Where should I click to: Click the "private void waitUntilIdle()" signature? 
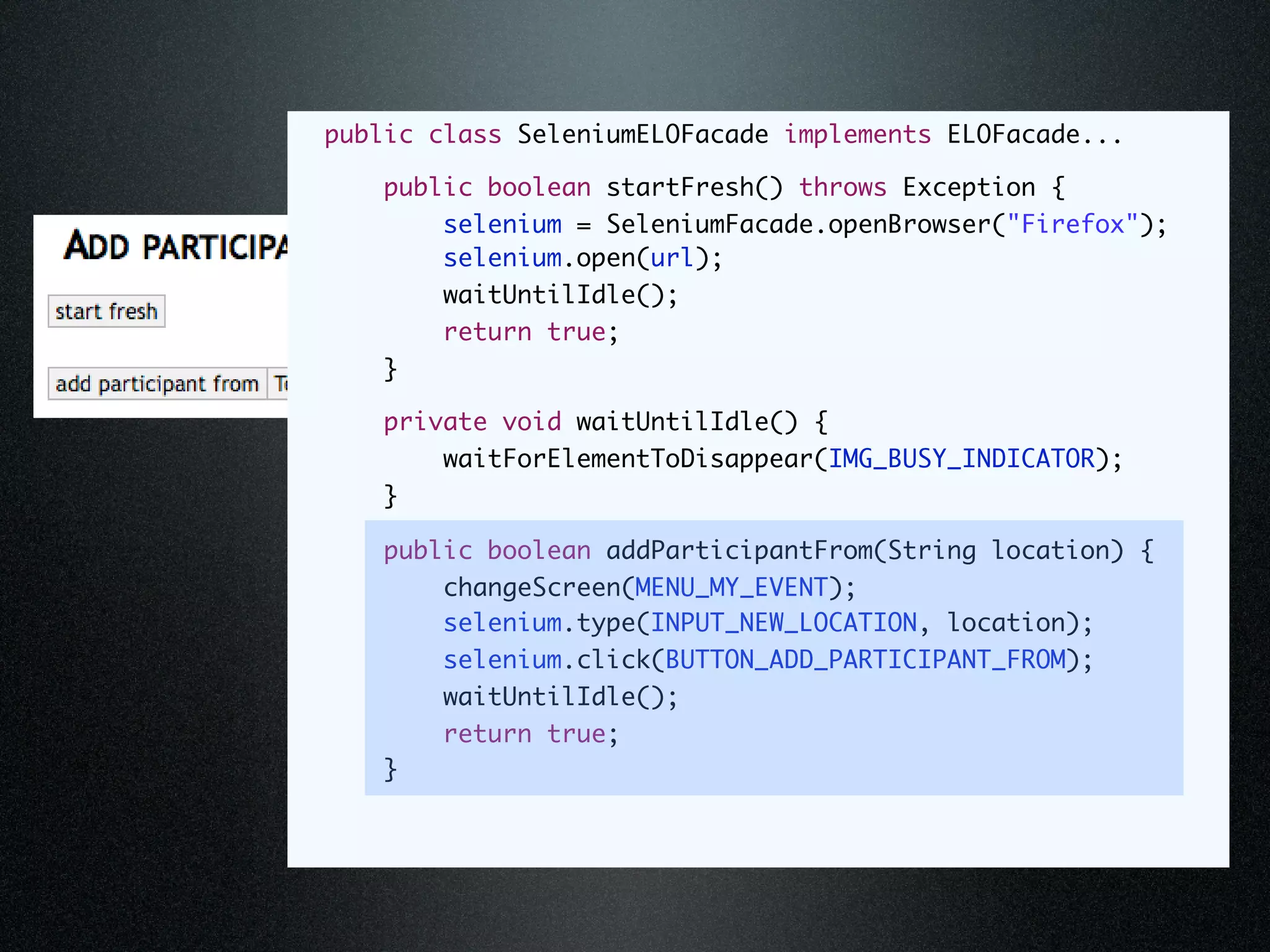(606, 423)
